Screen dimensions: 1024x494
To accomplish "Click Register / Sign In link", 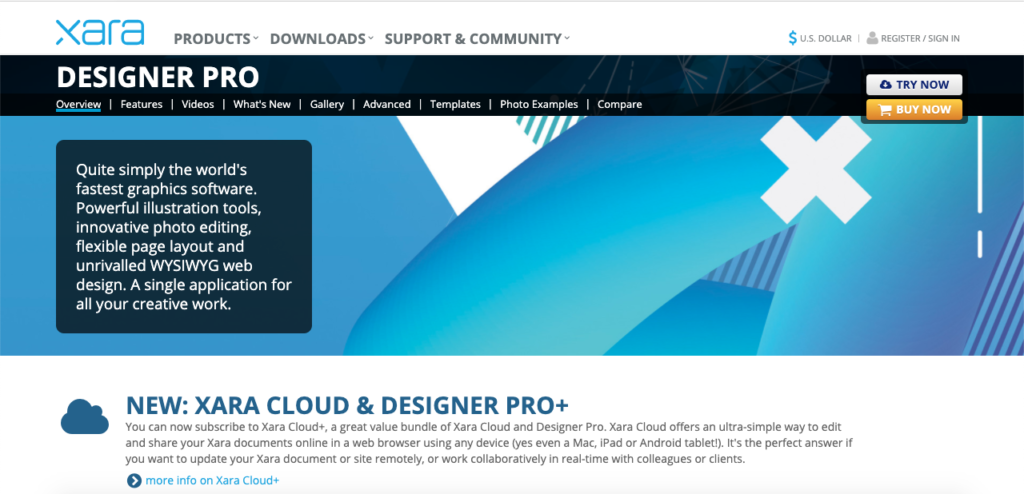I will pyautogui.click(x=920, y=39).
